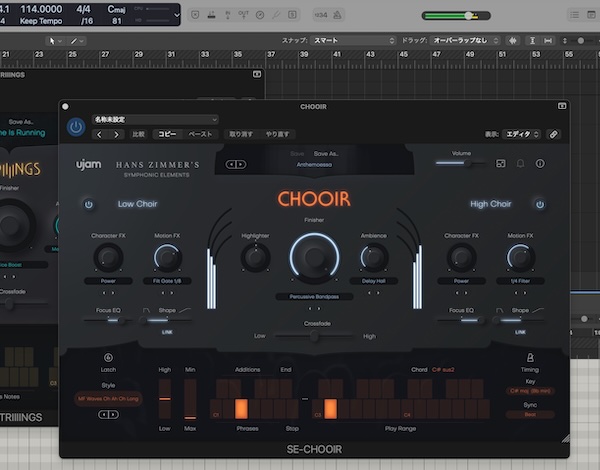This screenshot has height=470, width=600.
Task: Click the large Finisher knob
Action: 314,257
